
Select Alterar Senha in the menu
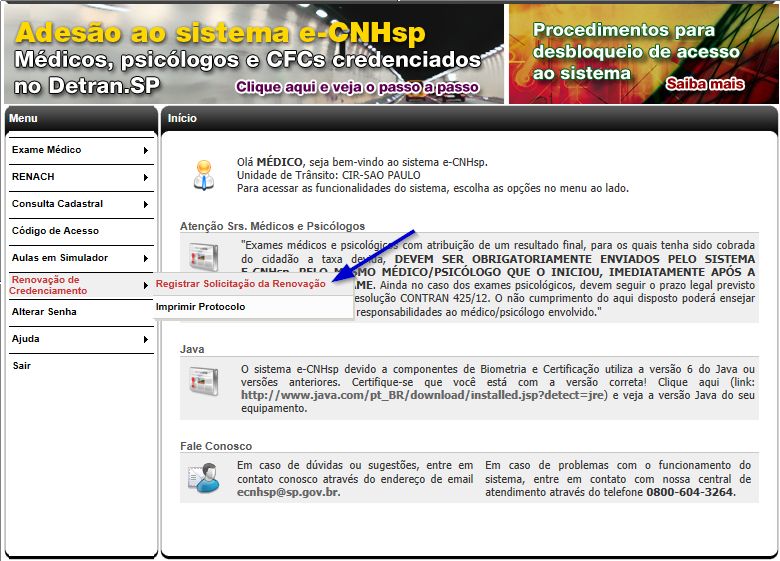coord(44,312)
